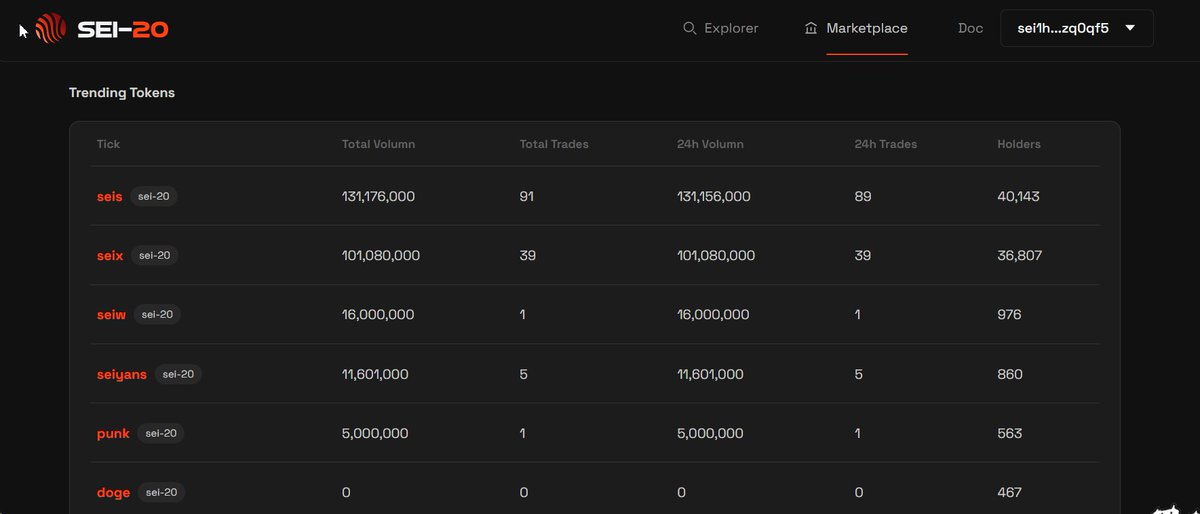Open the doge token

(x=113, y=492)
